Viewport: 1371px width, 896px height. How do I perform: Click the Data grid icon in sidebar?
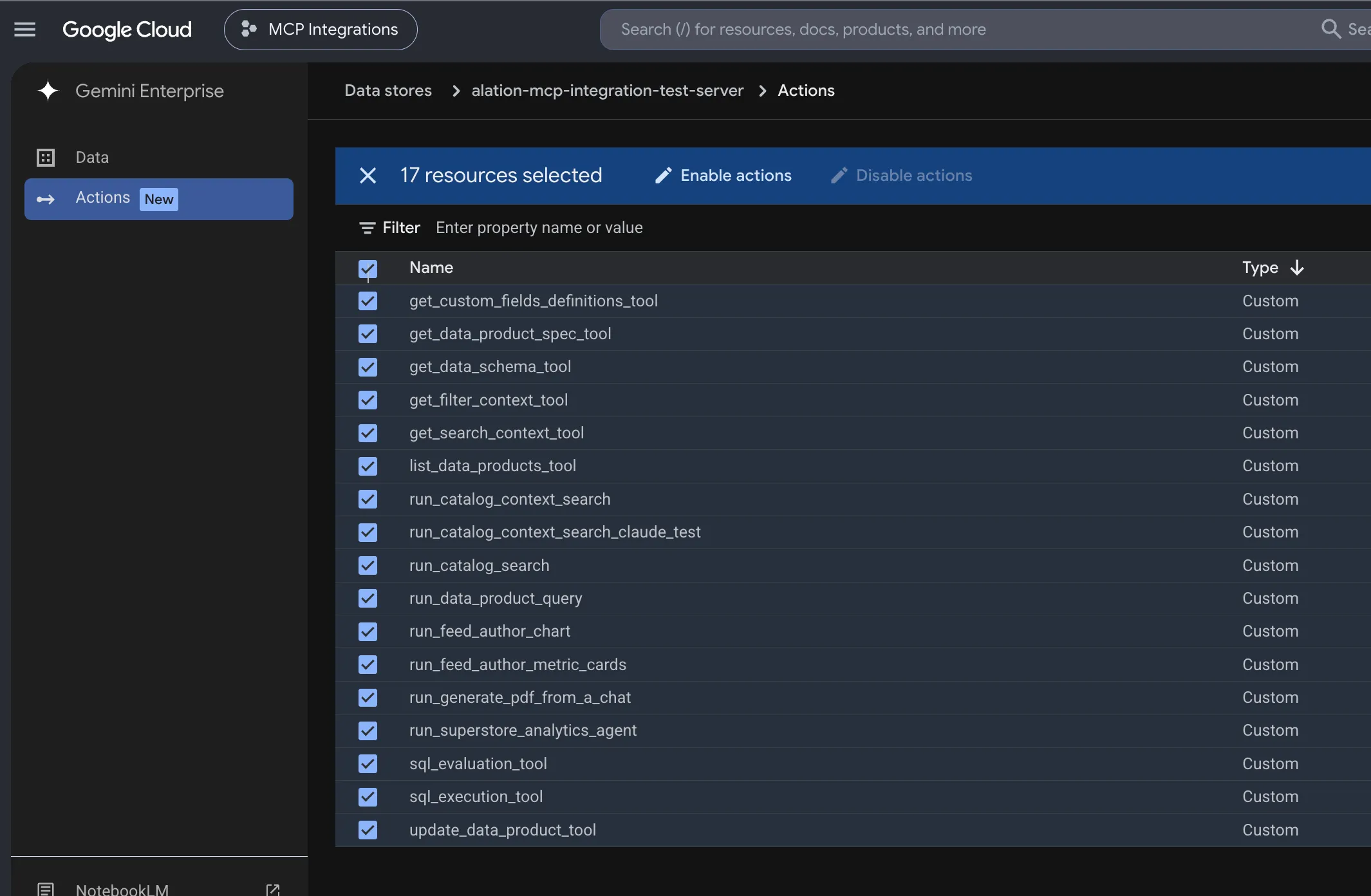pos(46,158)
